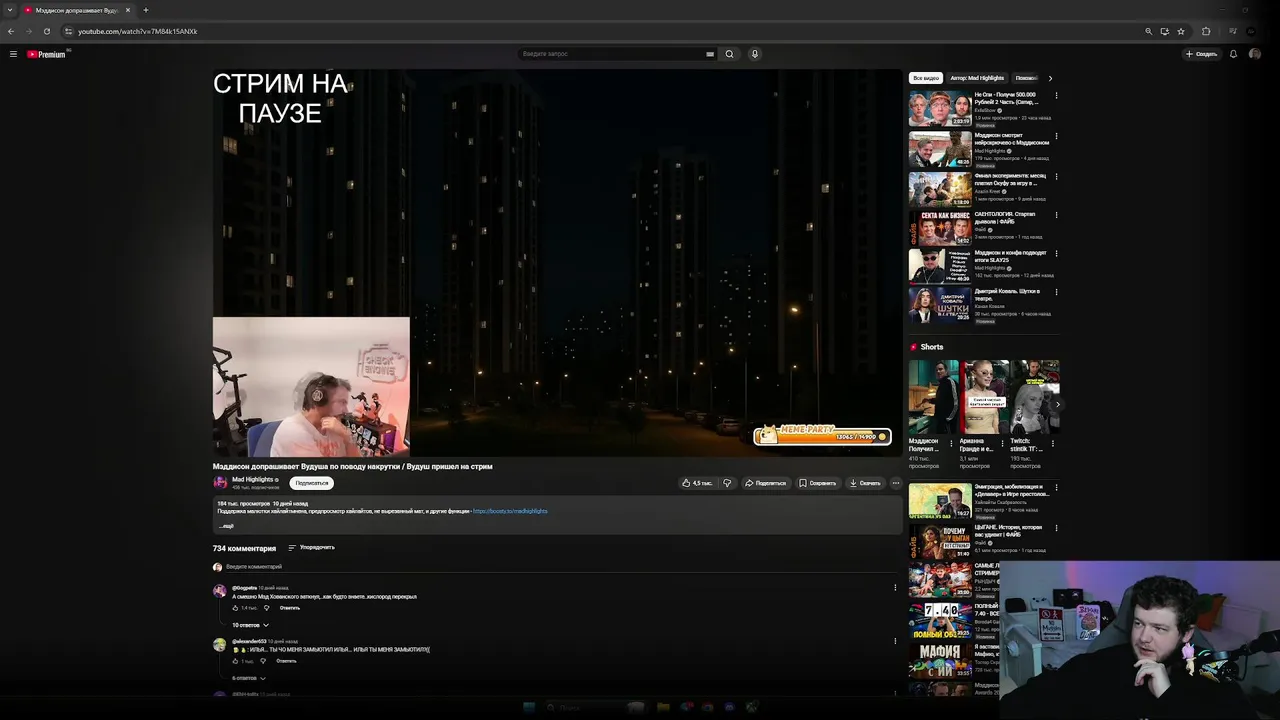Open more actions menu beside Скачать
This screenshot has height=720, width=1280.
tap(896, 483)
